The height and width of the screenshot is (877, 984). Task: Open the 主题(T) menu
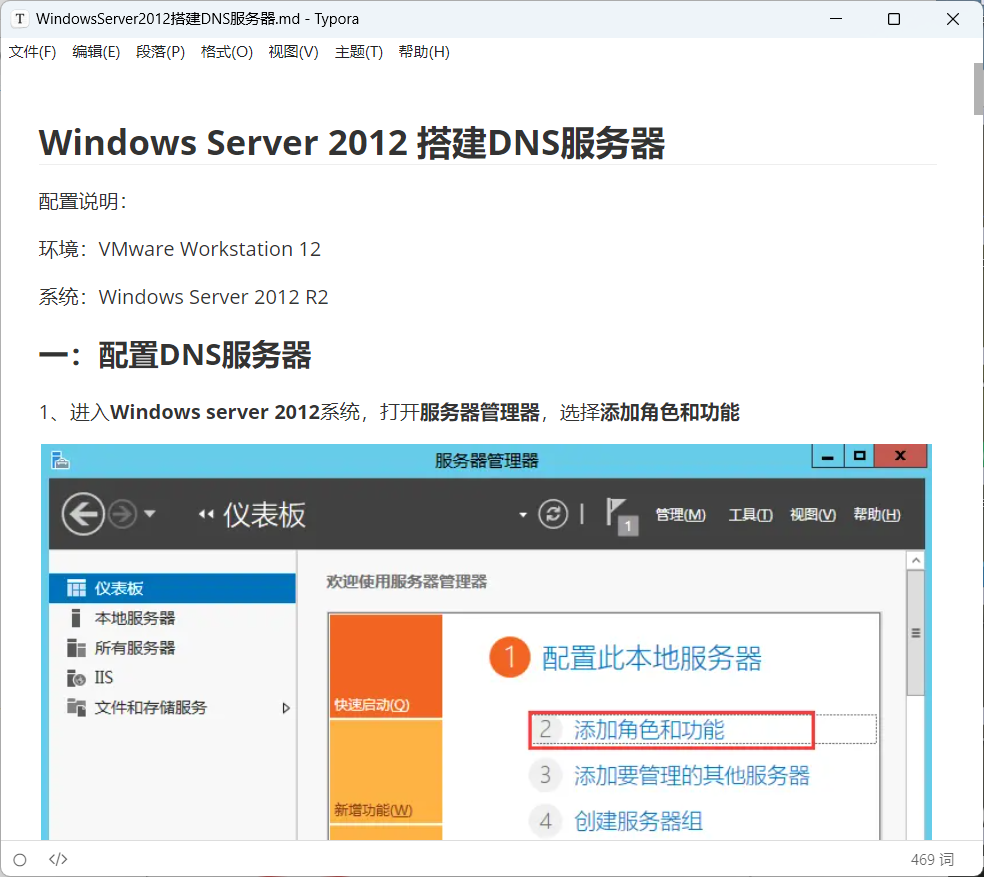tap(358, 52)
